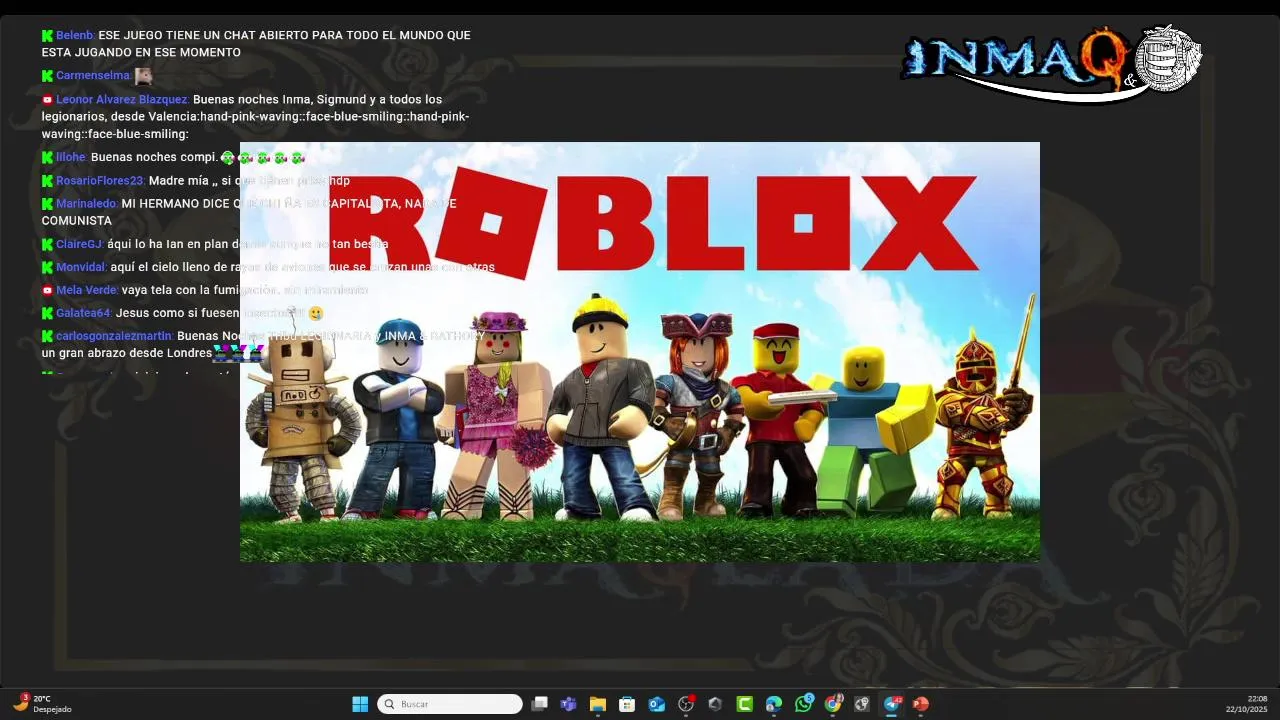
Task: Click the Buscar search box in taskbar
Action: 450,704
